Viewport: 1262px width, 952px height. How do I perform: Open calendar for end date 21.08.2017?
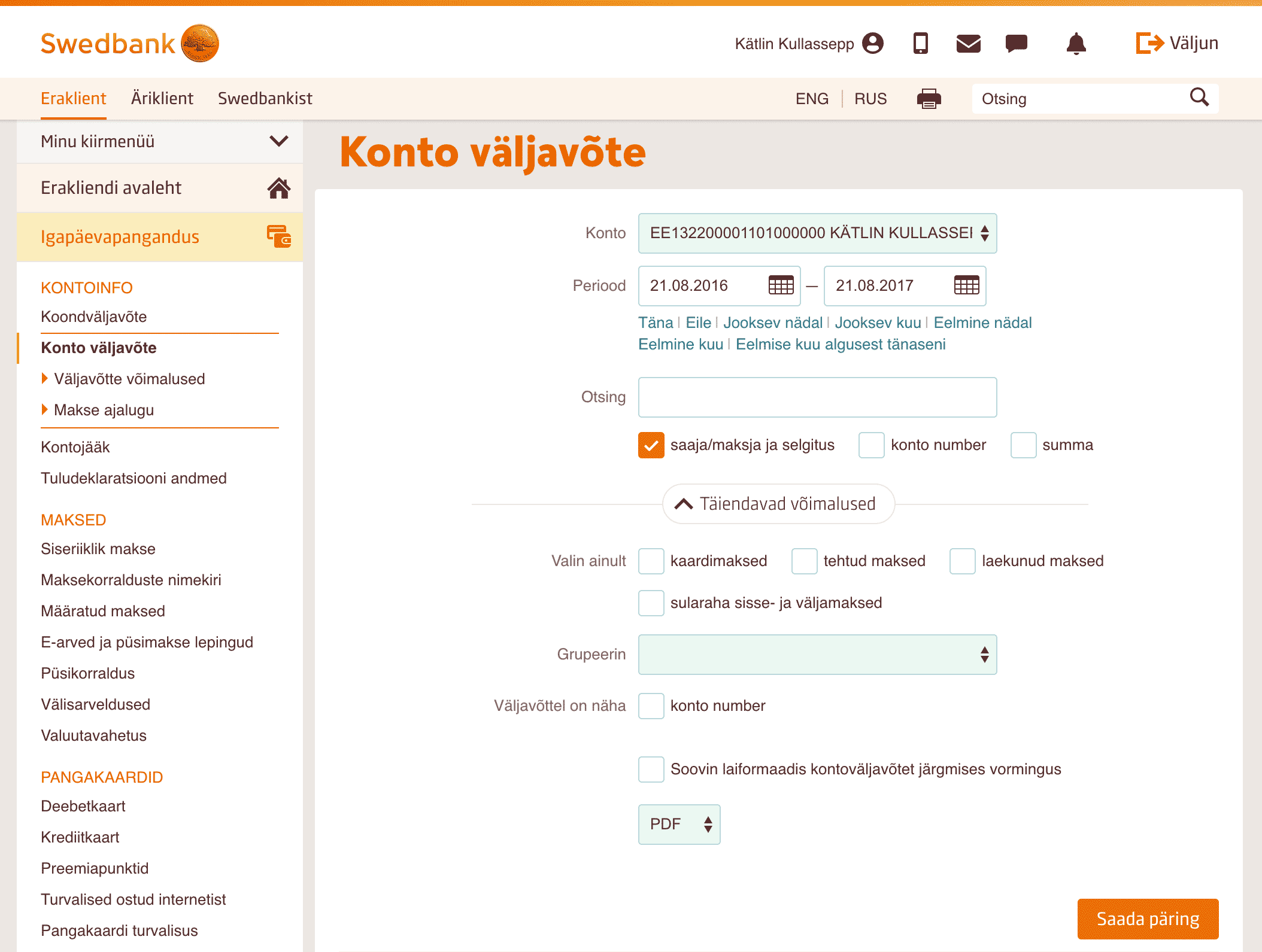pos(966,285)
